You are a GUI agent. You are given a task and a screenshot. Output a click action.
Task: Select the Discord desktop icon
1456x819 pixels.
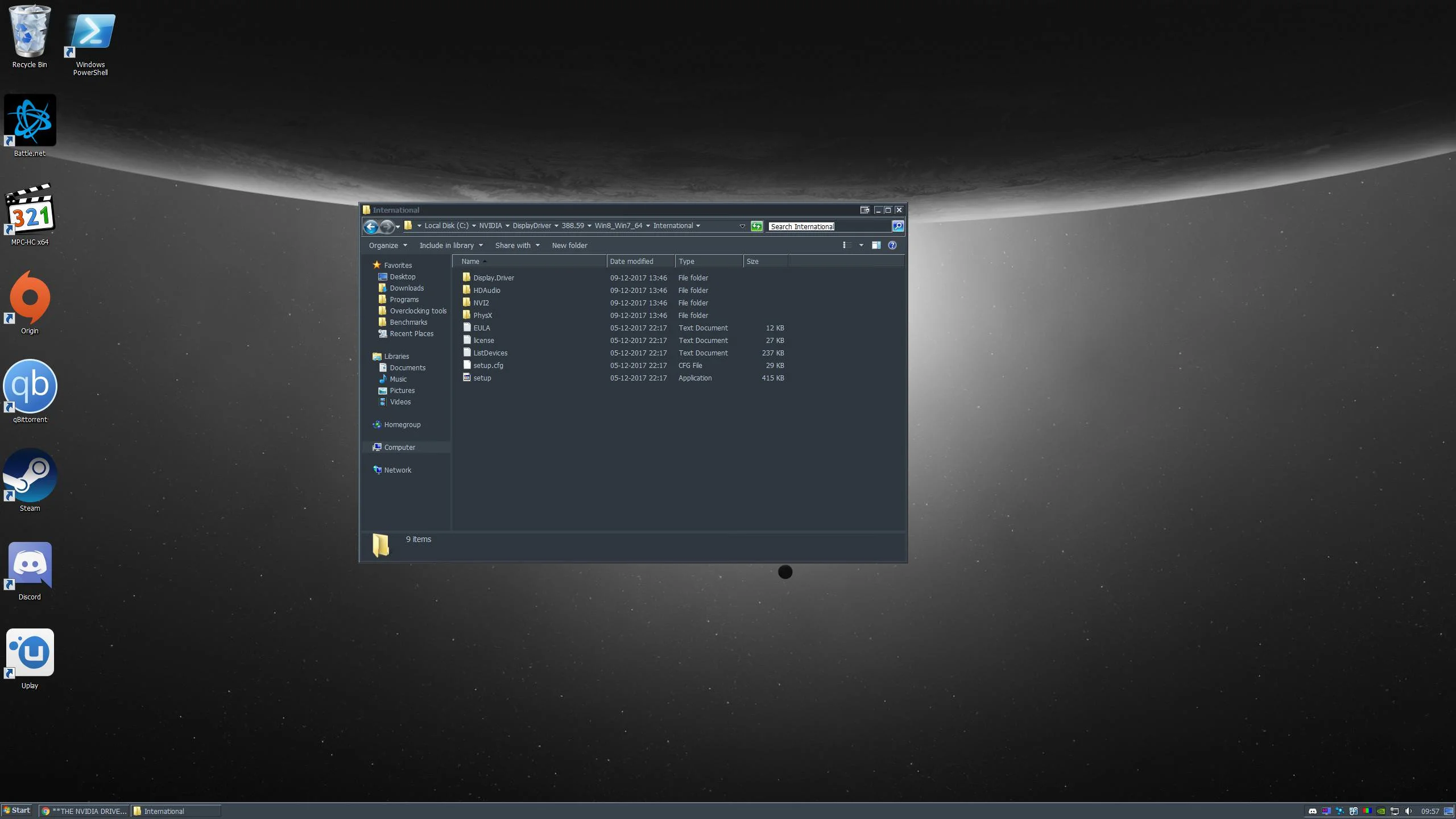[x=30, y=571]
